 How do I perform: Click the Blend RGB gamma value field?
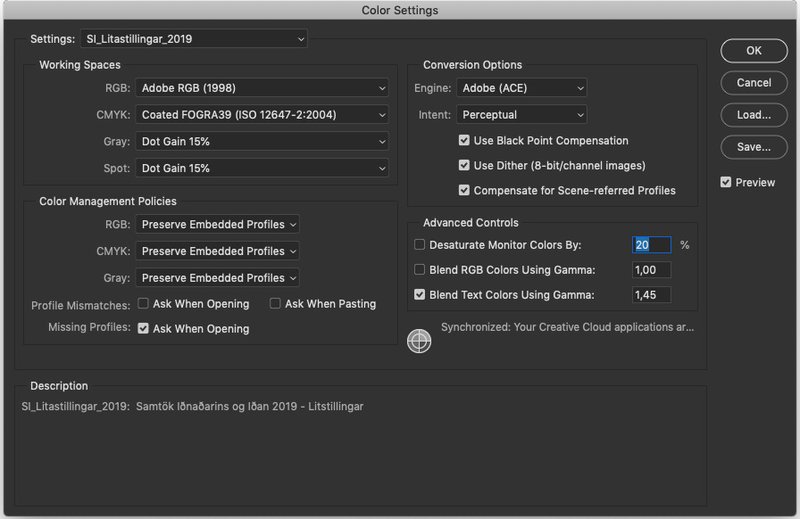(x=652, y=270)
